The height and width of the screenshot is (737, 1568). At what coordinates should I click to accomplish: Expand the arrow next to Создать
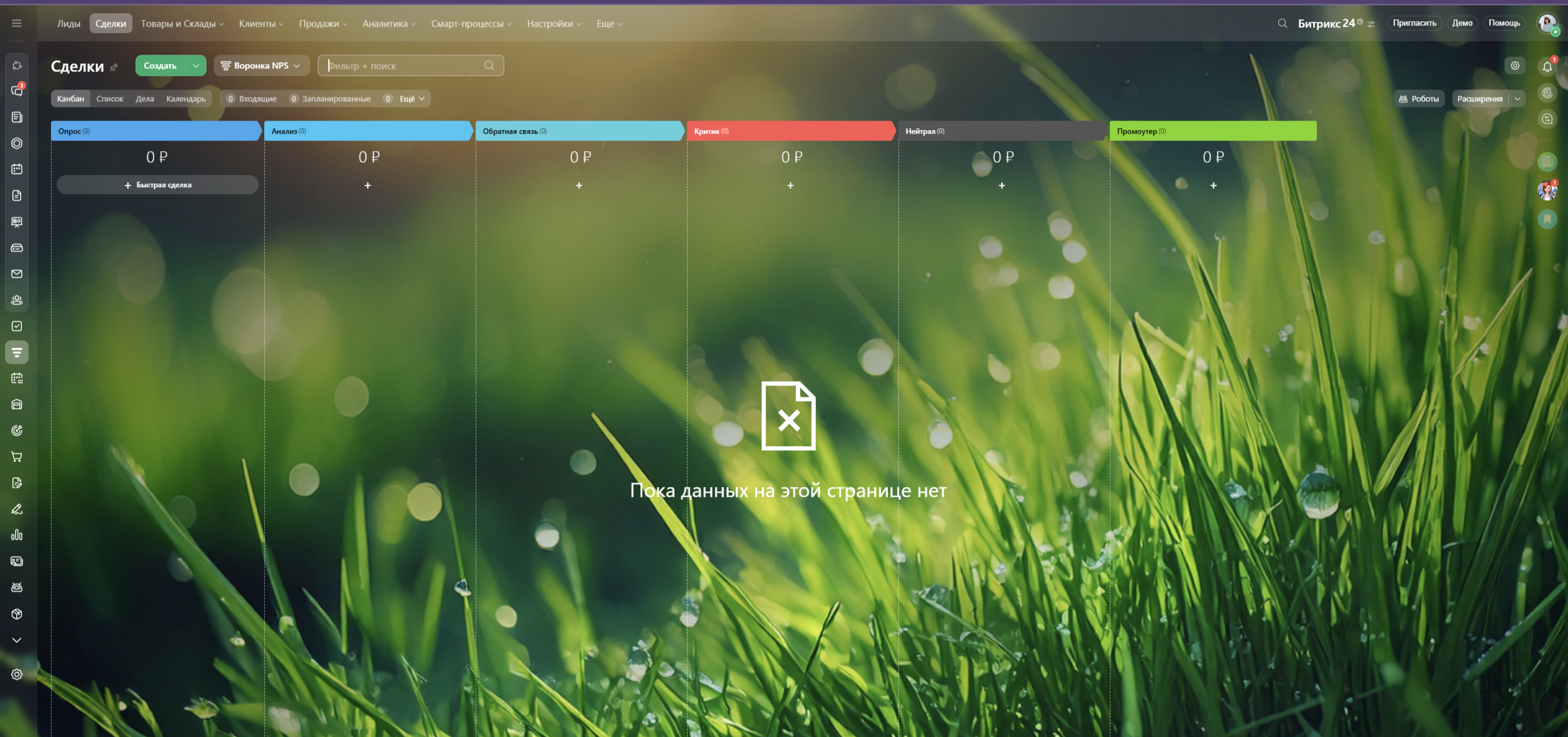point(196,65)
